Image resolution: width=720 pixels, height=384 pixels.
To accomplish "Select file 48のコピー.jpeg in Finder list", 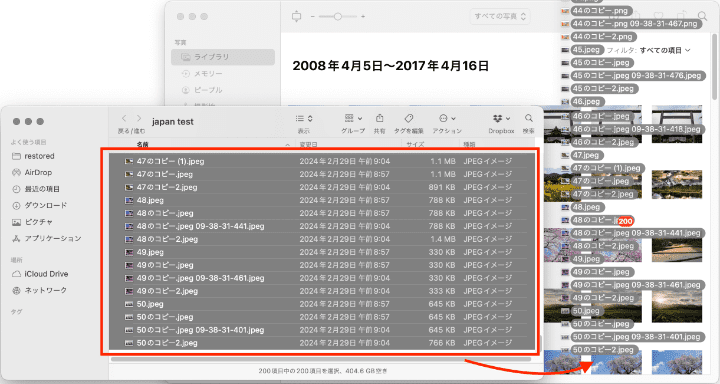I will pyautogui.click(x=322, y=213).
